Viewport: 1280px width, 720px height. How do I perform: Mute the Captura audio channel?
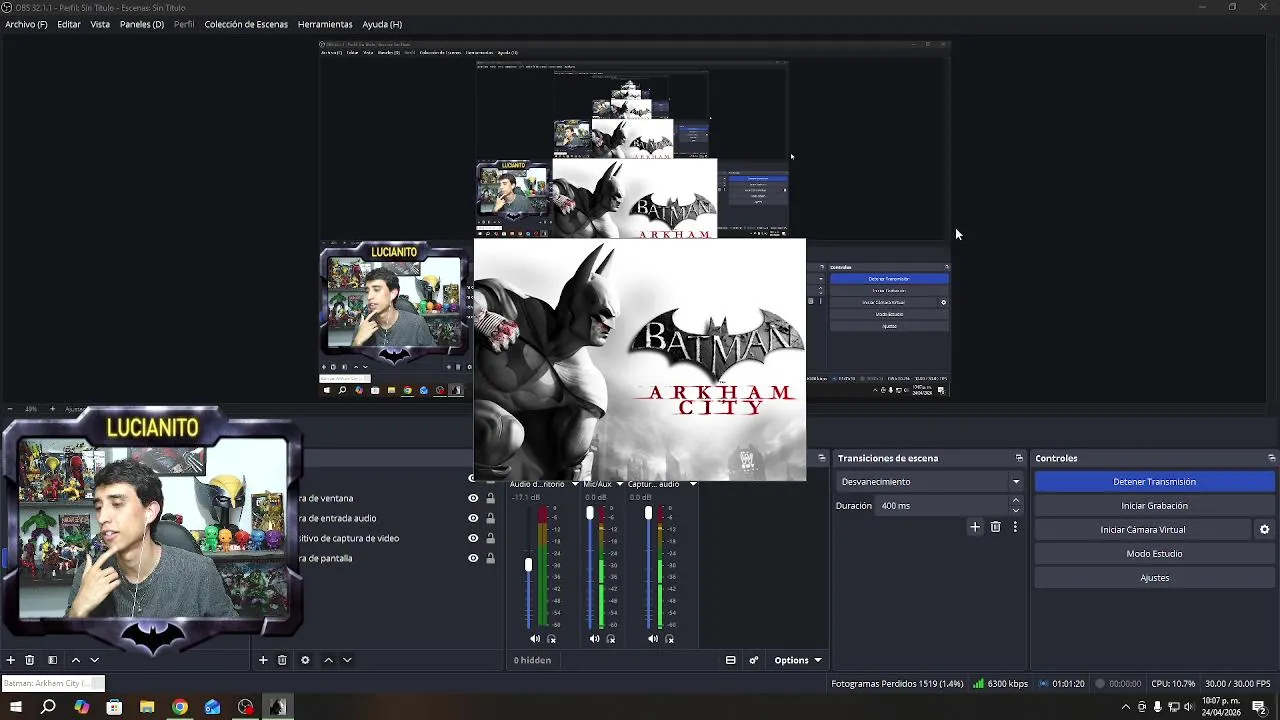tap(653, 639)
